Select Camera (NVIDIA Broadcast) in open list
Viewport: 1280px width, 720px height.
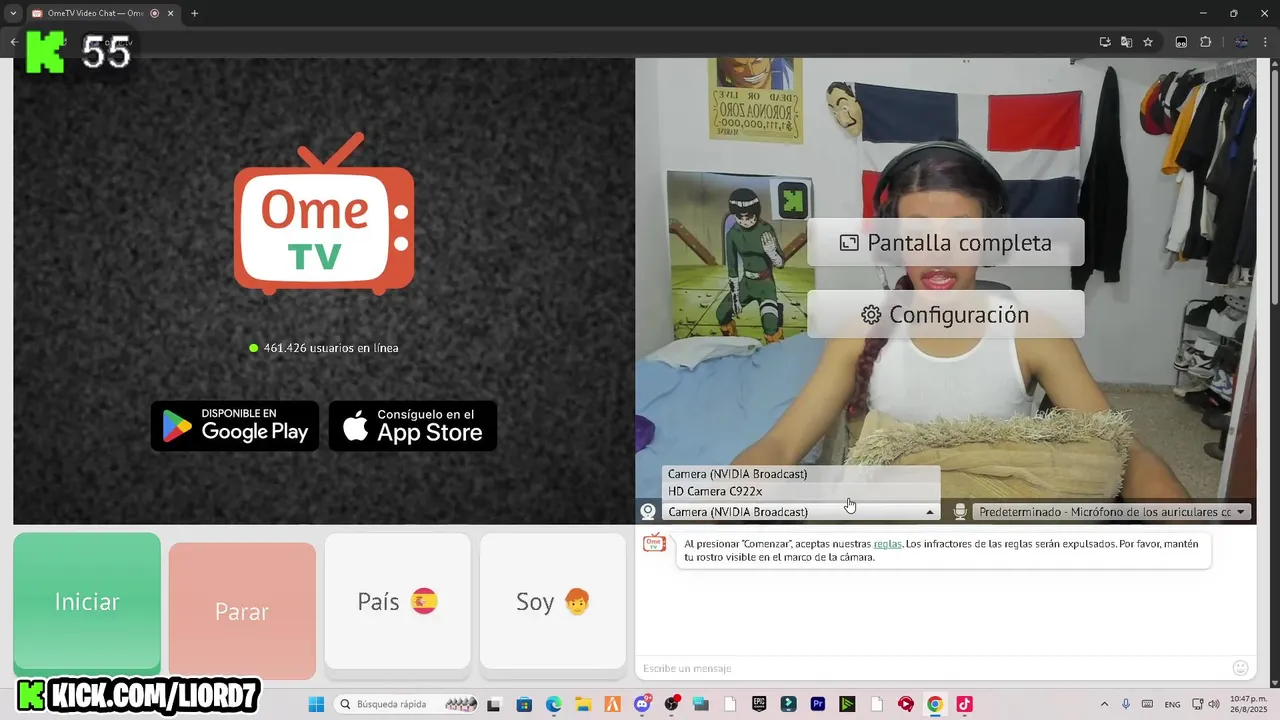click(801, 474)
